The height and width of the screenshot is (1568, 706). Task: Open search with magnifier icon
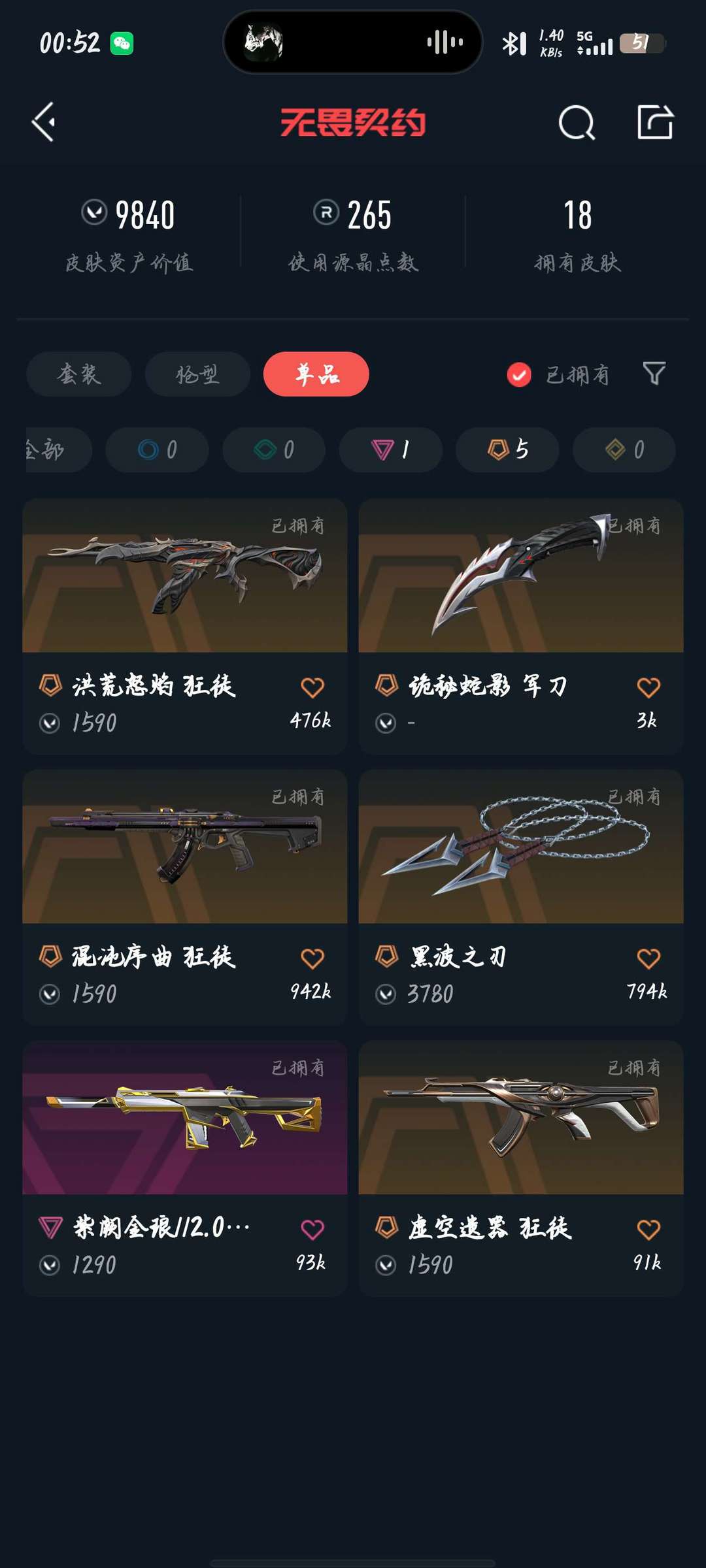point(577,122)
